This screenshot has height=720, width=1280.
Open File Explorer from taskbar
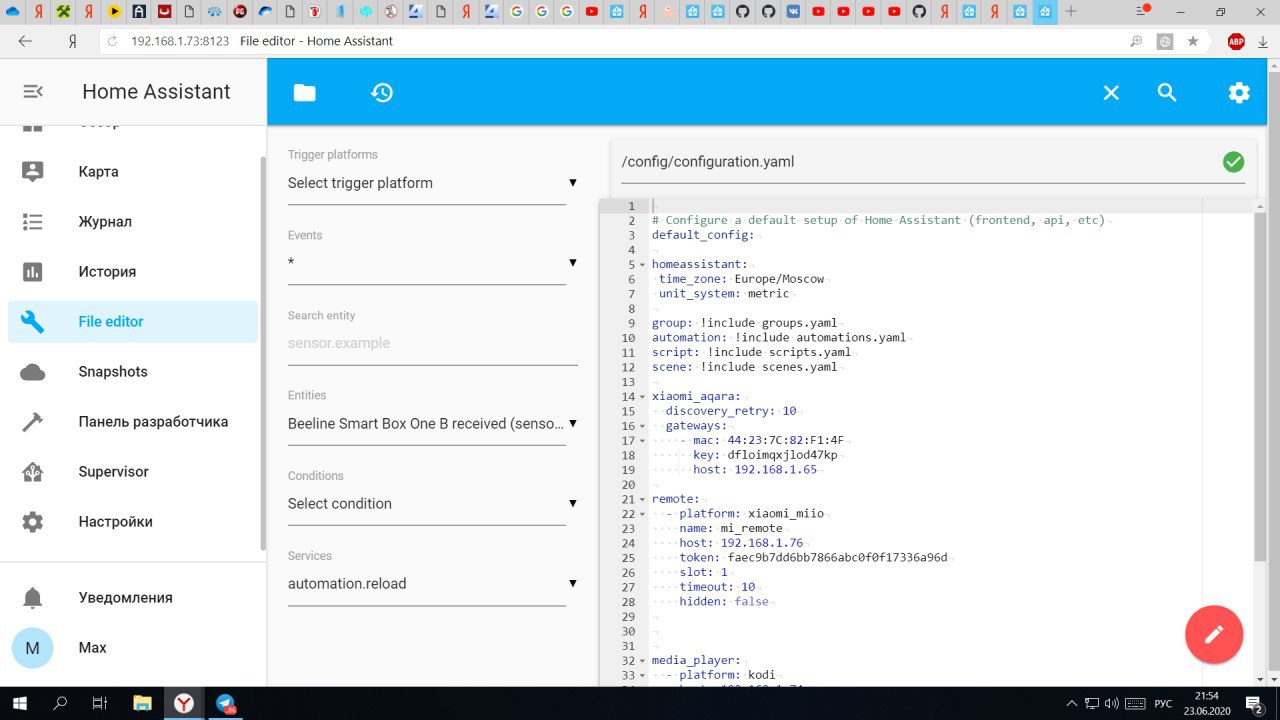(142, 703)
